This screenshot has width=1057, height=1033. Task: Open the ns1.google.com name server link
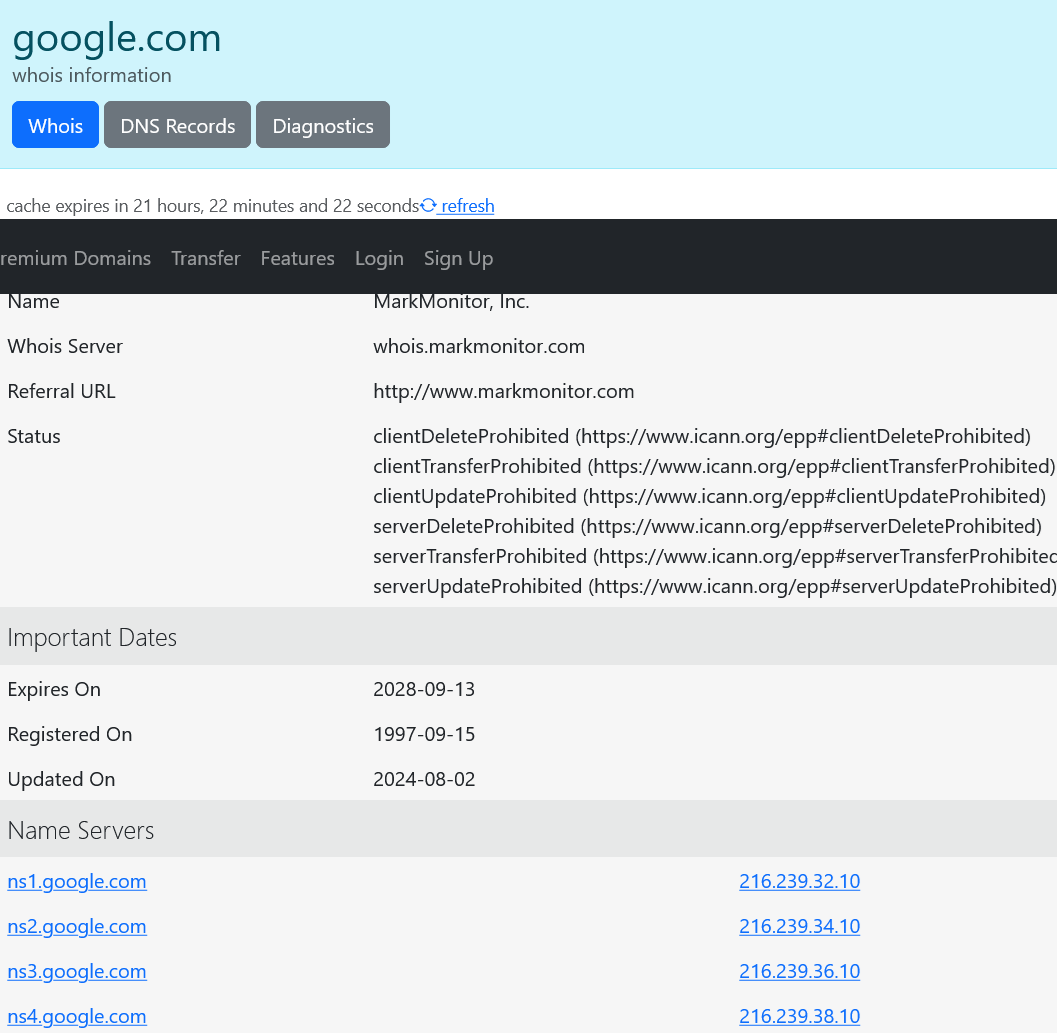pyautogui.click(x=77, y=881)
